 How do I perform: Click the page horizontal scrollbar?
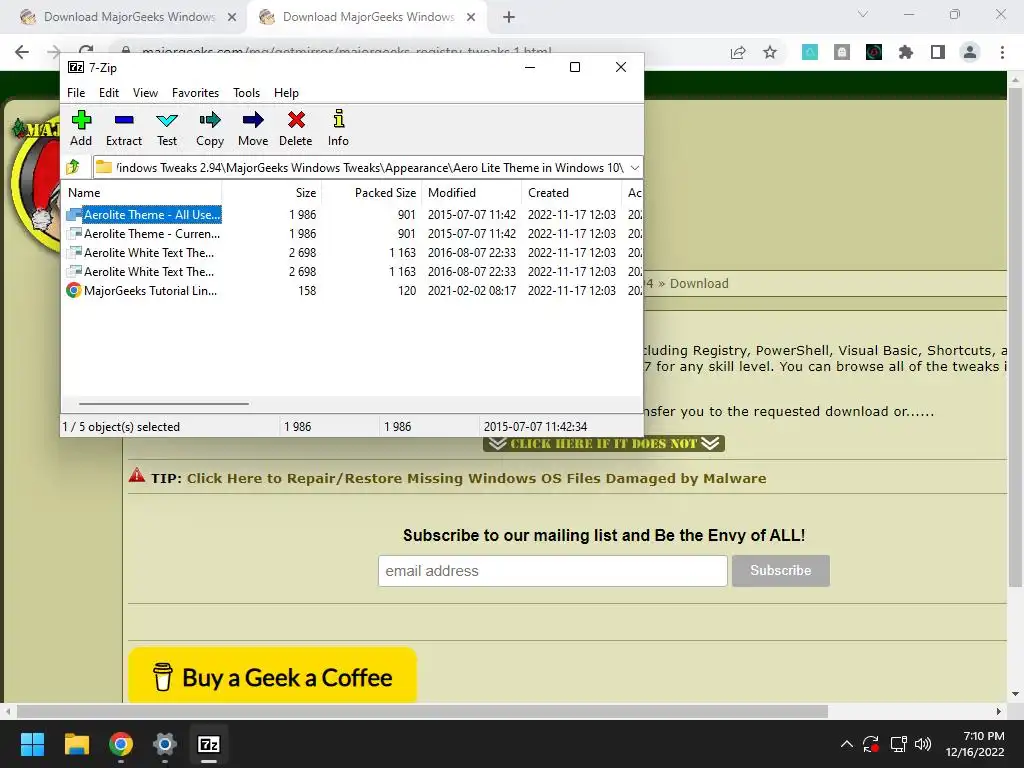coord(422,711)
